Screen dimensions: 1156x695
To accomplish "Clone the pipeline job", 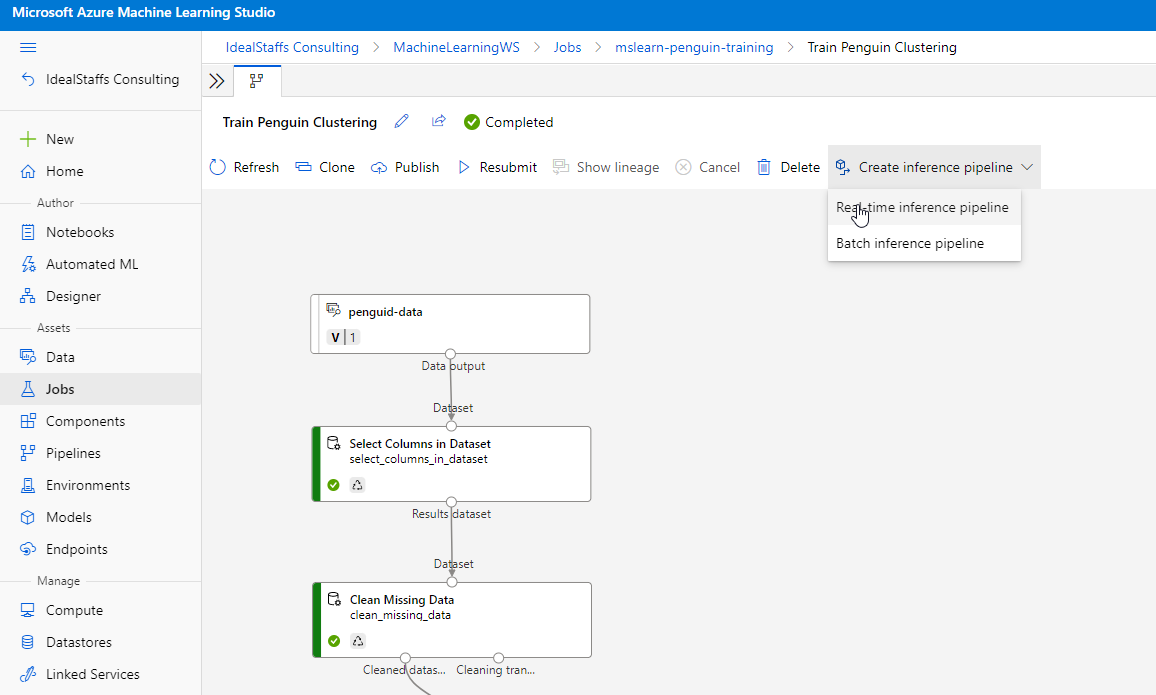I will click(325, 167).
